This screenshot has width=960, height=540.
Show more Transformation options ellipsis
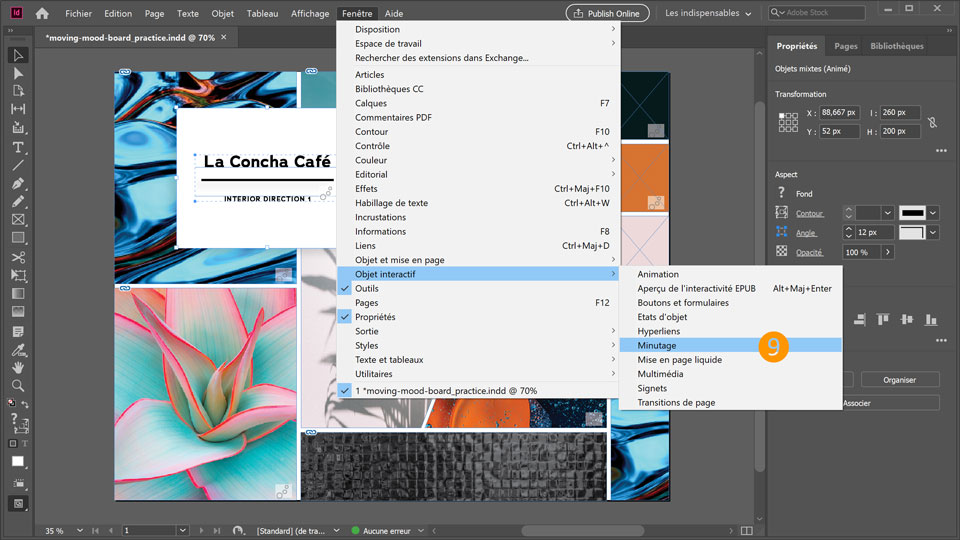(x=941, y=151)
